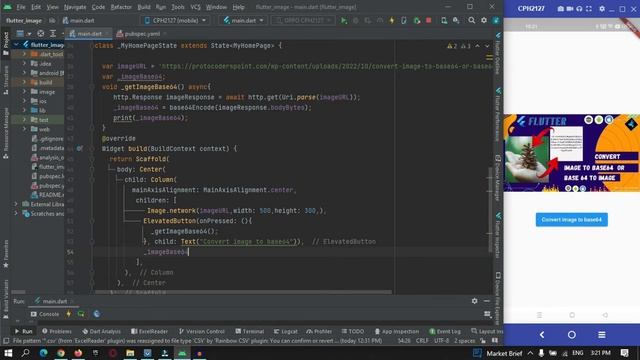Open Project tool window side tab
The image size is (640, 360).
pyautogui.click(x=6, y=43)
